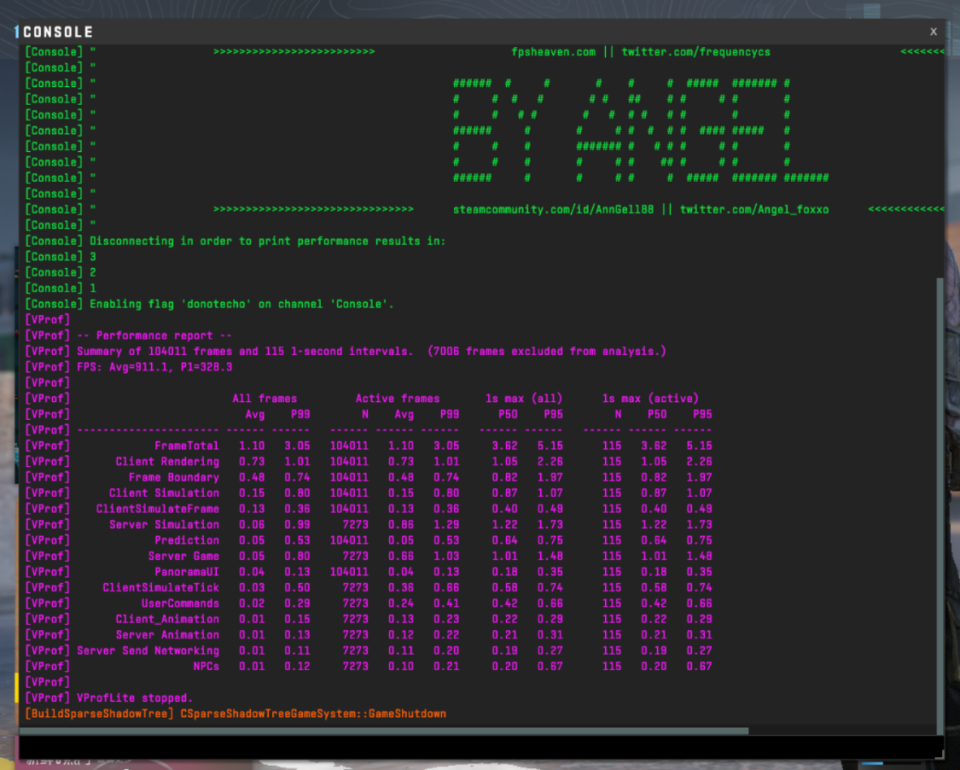960x770 pixels.
Task: Click the CONSOLE title label
Action: 58,32
